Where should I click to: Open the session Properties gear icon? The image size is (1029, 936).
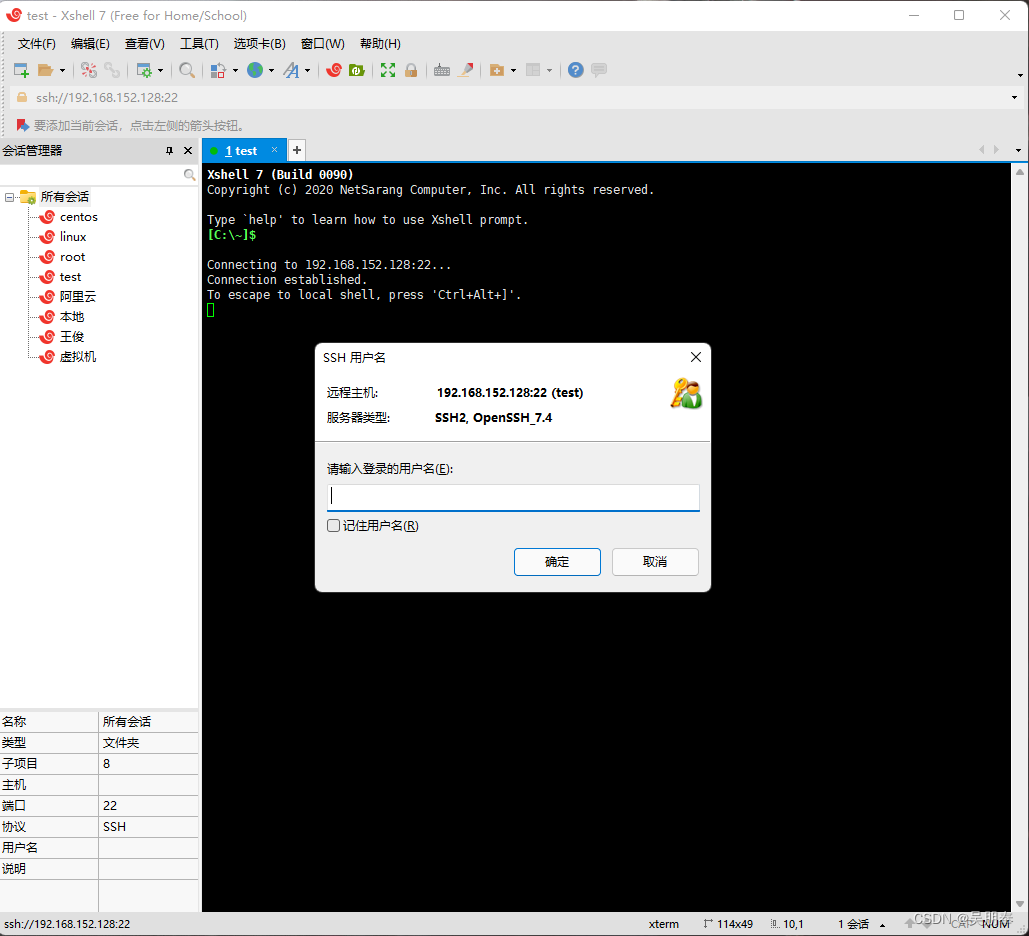(x=143, y=70)
